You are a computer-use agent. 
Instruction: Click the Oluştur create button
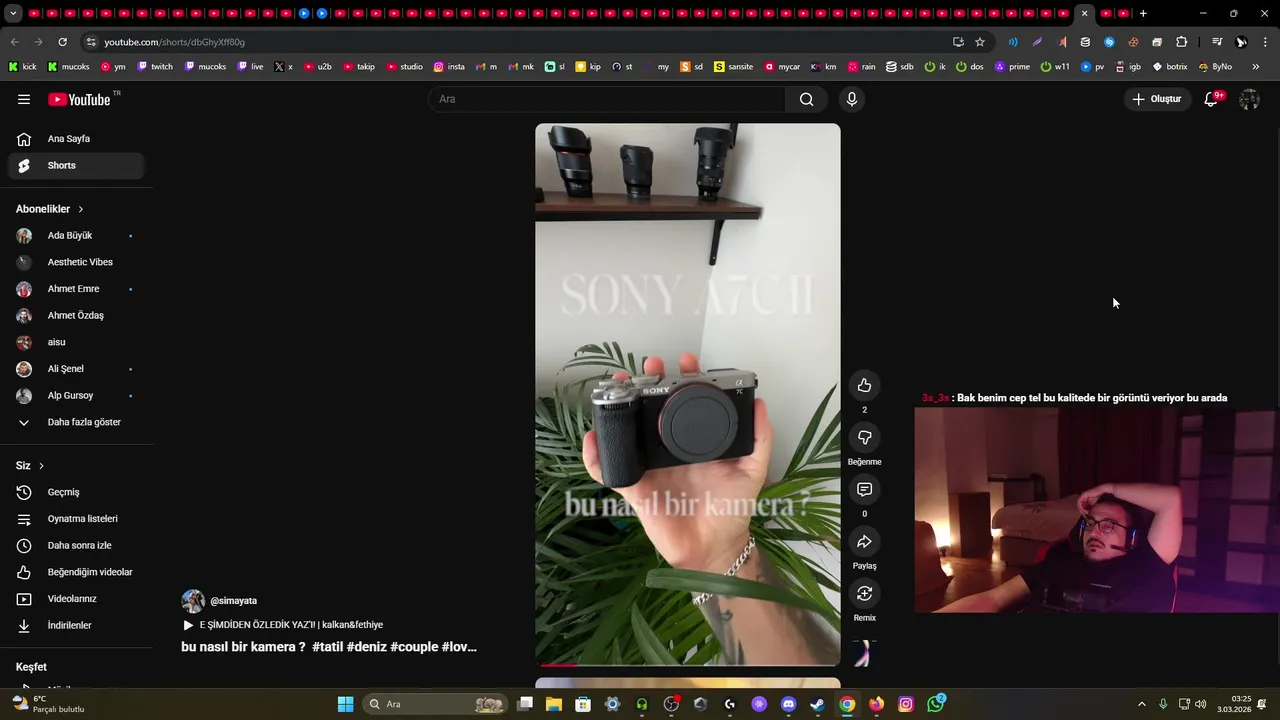[1156, 99]
